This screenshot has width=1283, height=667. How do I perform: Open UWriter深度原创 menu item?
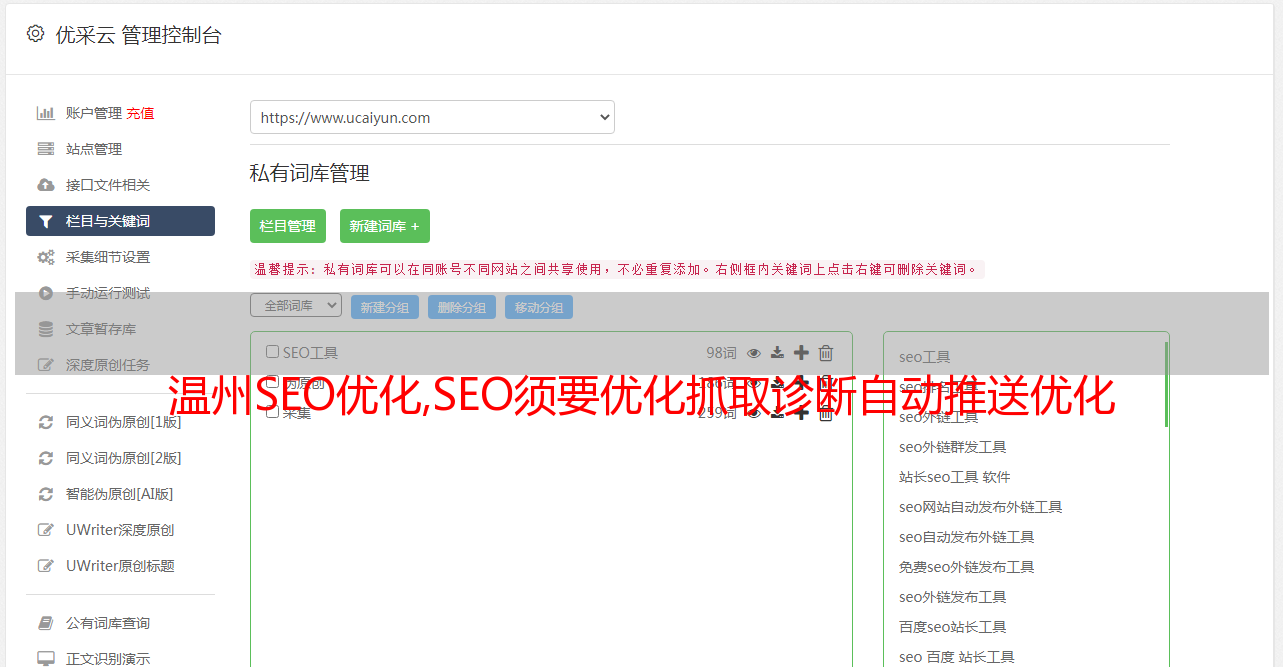(120, 530)
